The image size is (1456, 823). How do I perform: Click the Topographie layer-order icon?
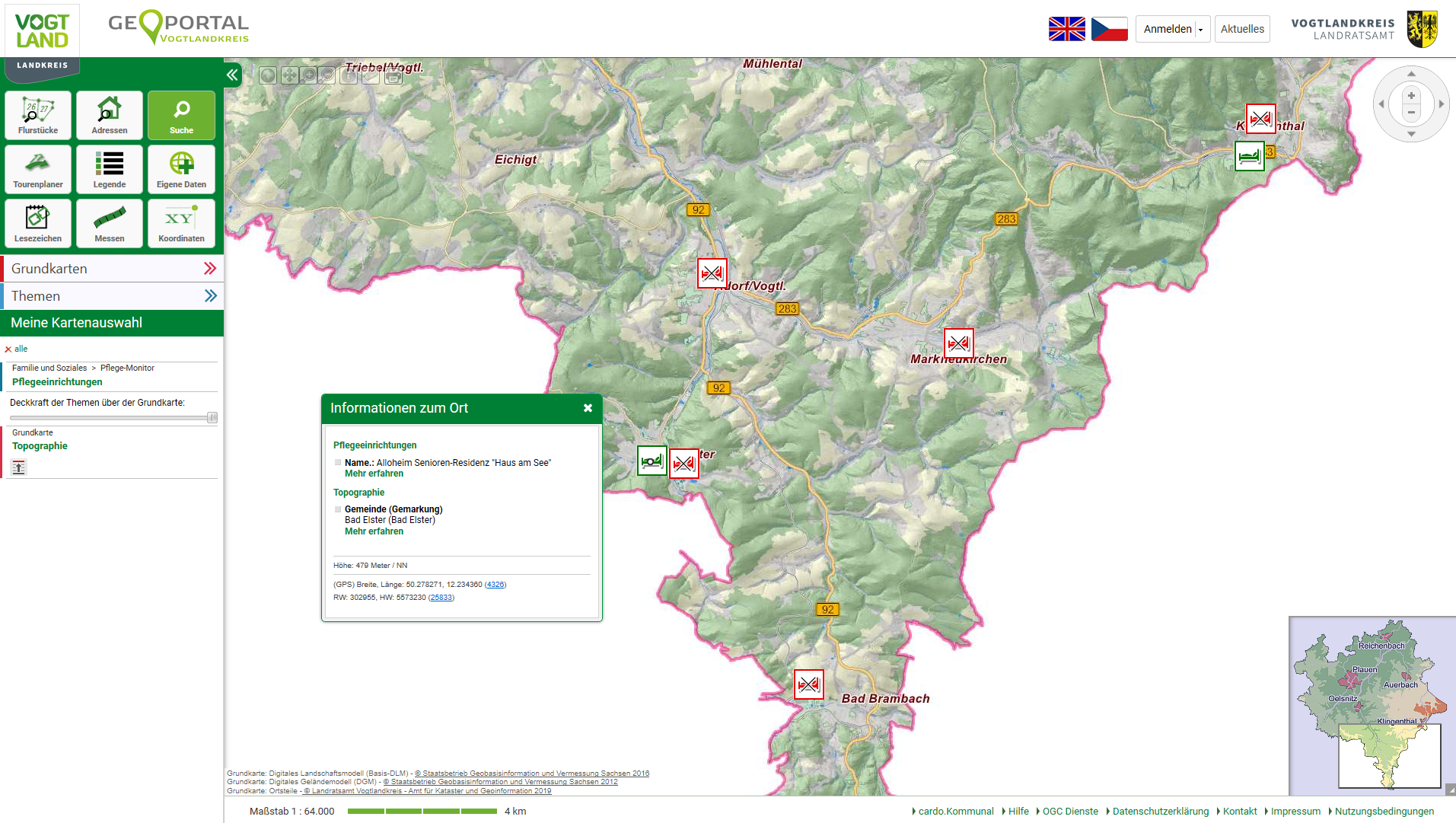(x=19, y=467)
